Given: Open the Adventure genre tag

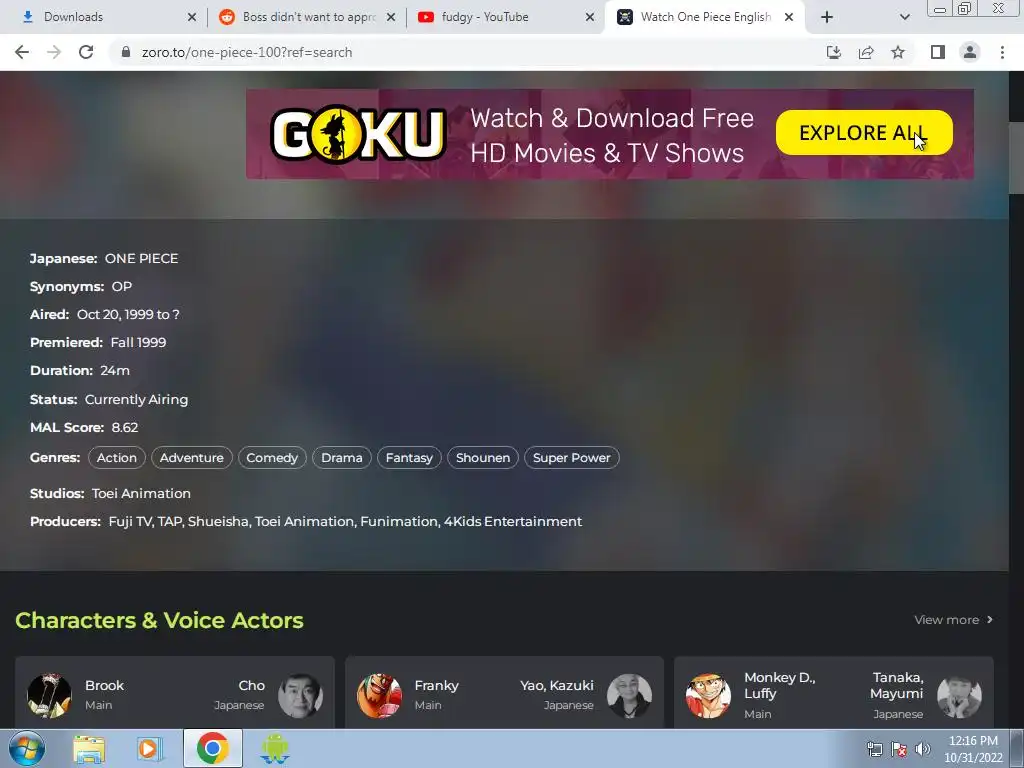Looking at the screenshot, I should coord(191,458).
